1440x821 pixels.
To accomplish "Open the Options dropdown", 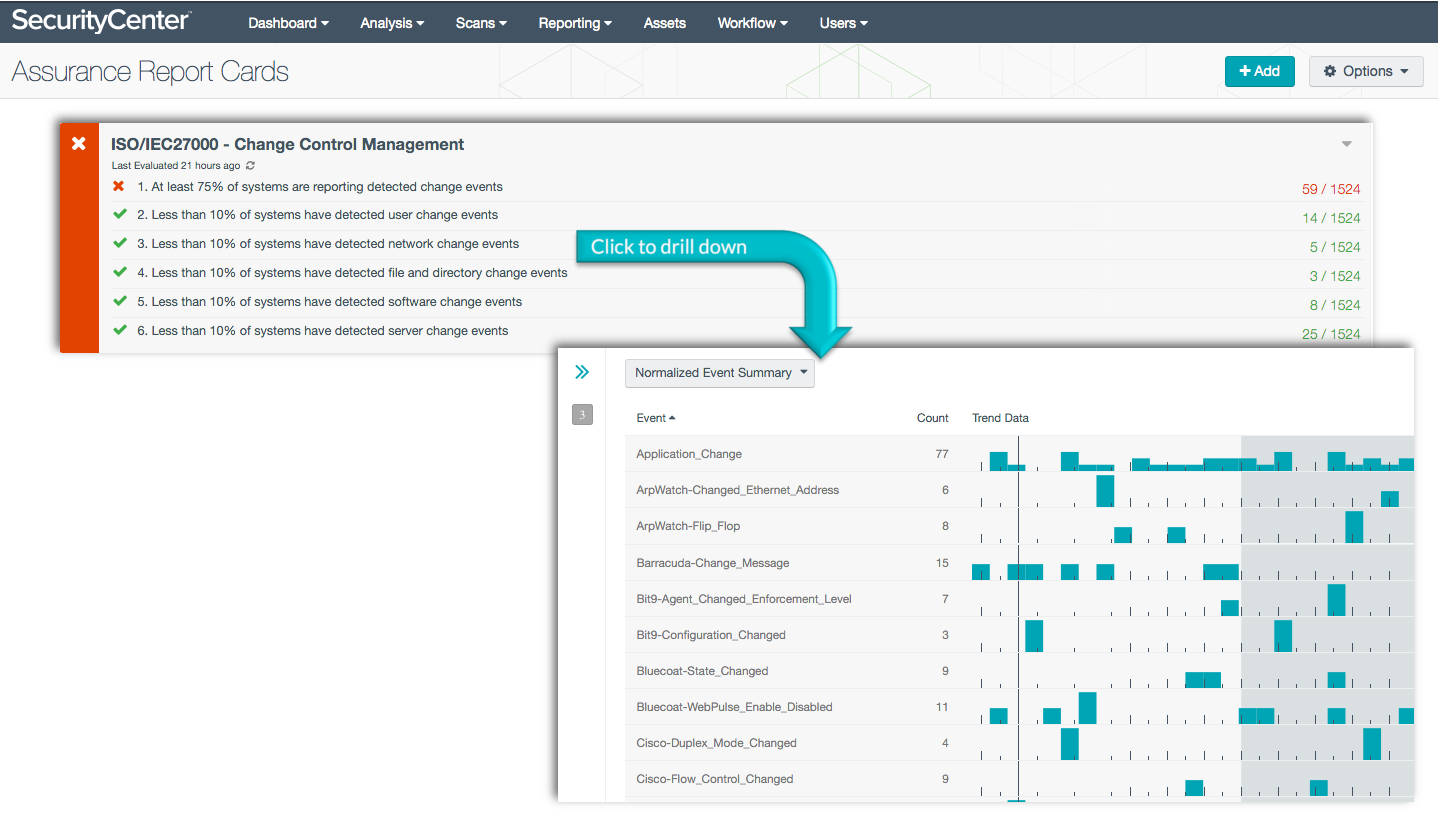I will coord(1366,71).
